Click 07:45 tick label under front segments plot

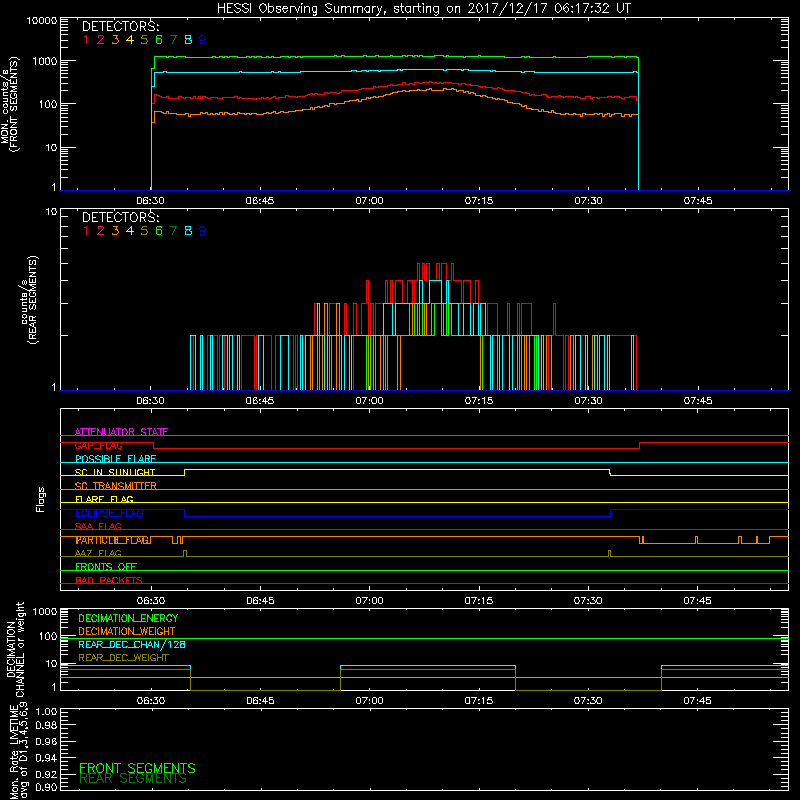point(698,201)
